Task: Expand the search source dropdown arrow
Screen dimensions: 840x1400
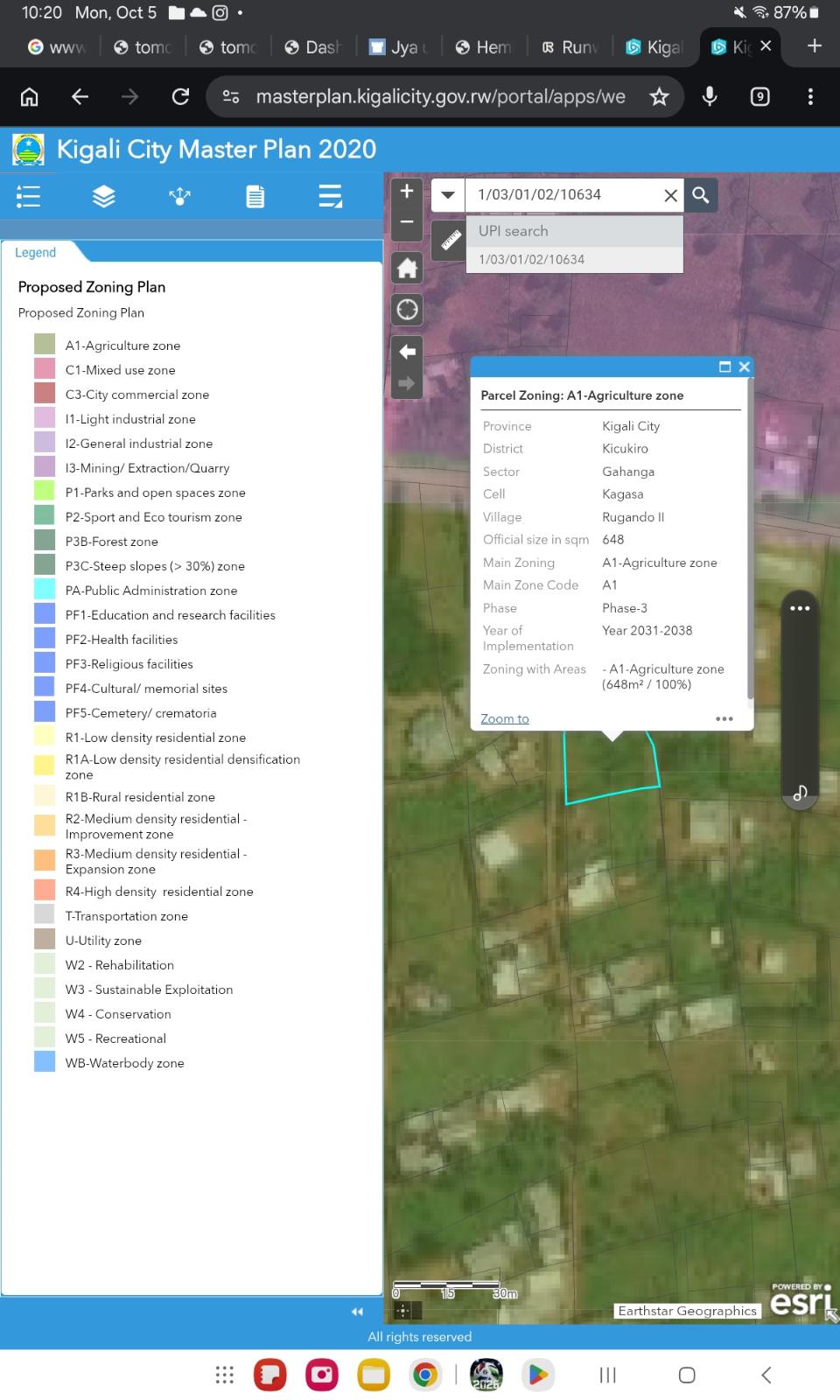Action: point(448,195)
